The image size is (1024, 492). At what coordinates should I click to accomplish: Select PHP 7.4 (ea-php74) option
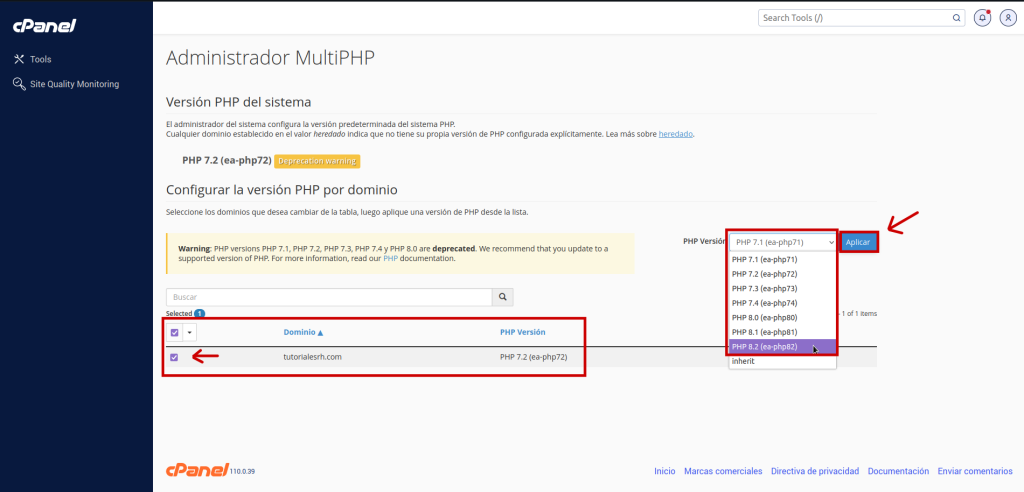(x=768, y=302)
